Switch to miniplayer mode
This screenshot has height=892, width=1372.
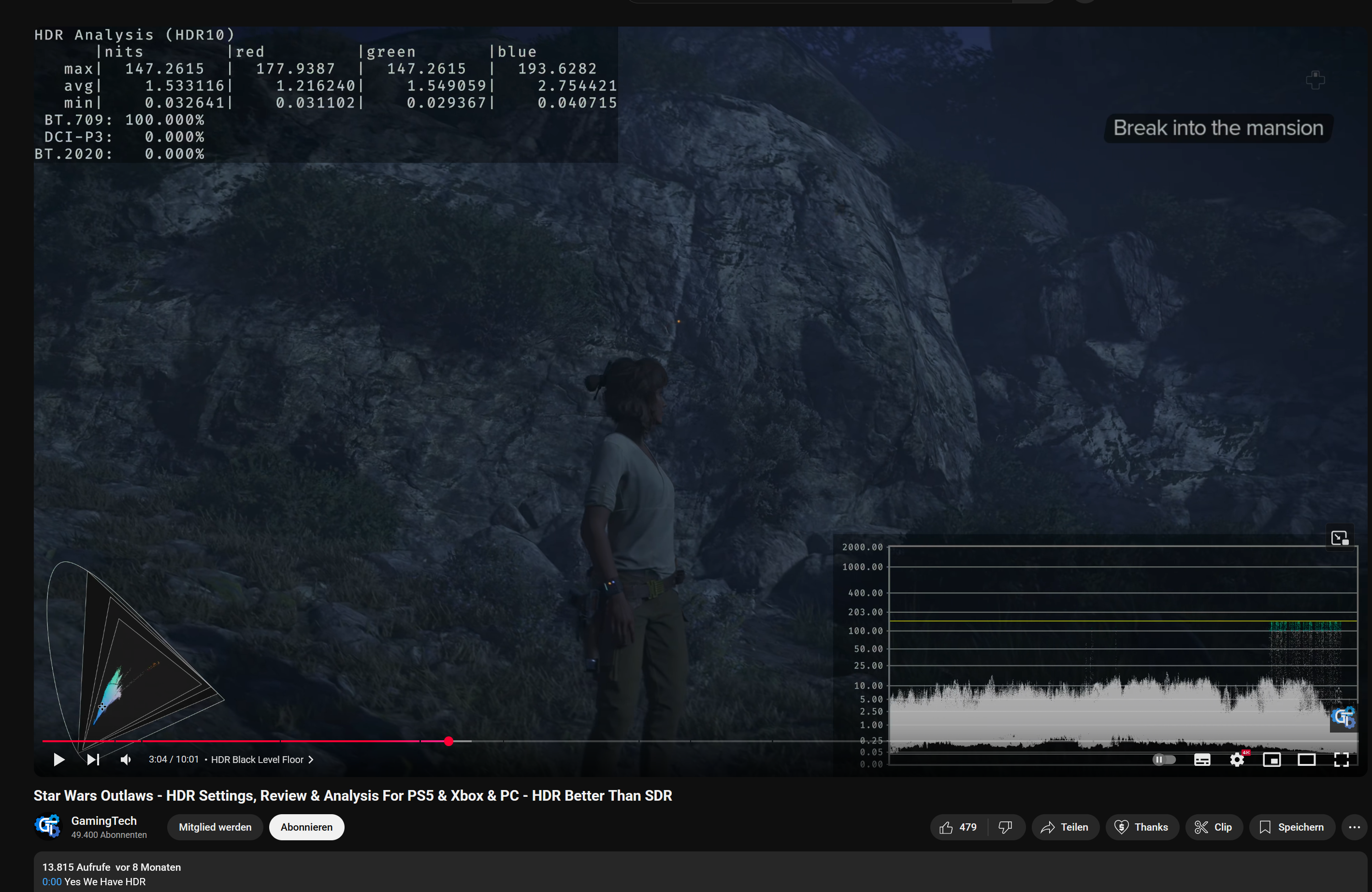click(1272, 760)
